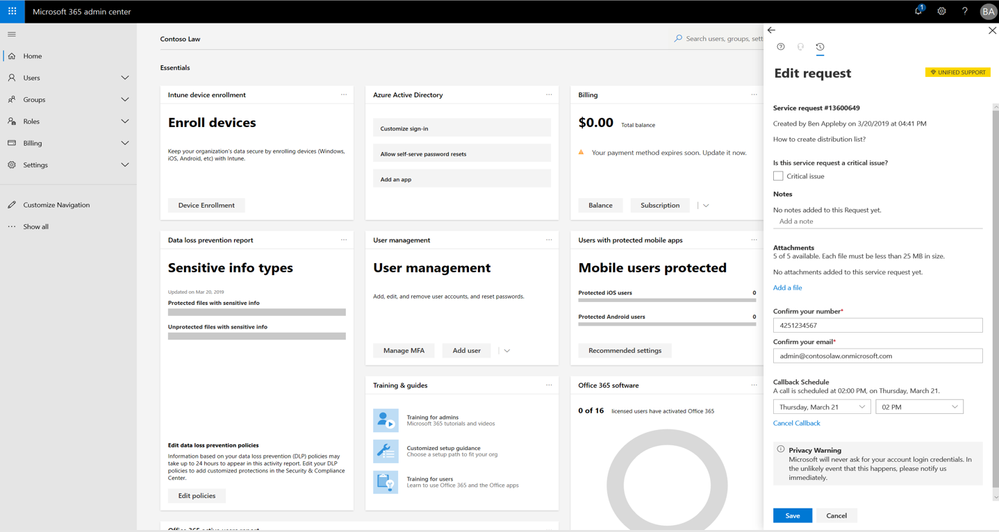Screen dimensions: 999x532
Task: Check the Critical issue checkbox
Action: click(x=778, y=176)
